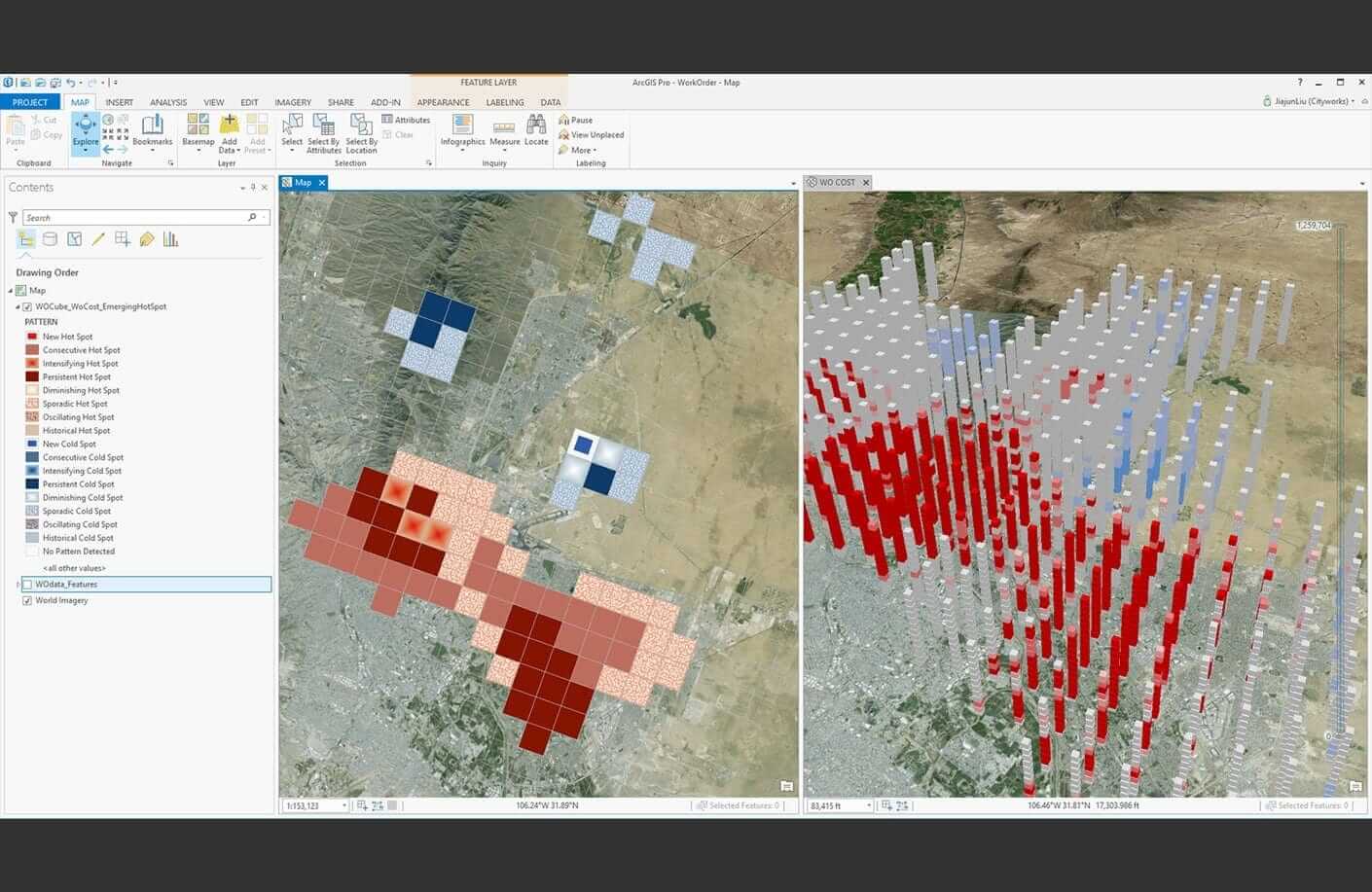This screenshot has height=892, width=1372.
Task: Uncheck the World Imagery layer
Action: point(27,600)
